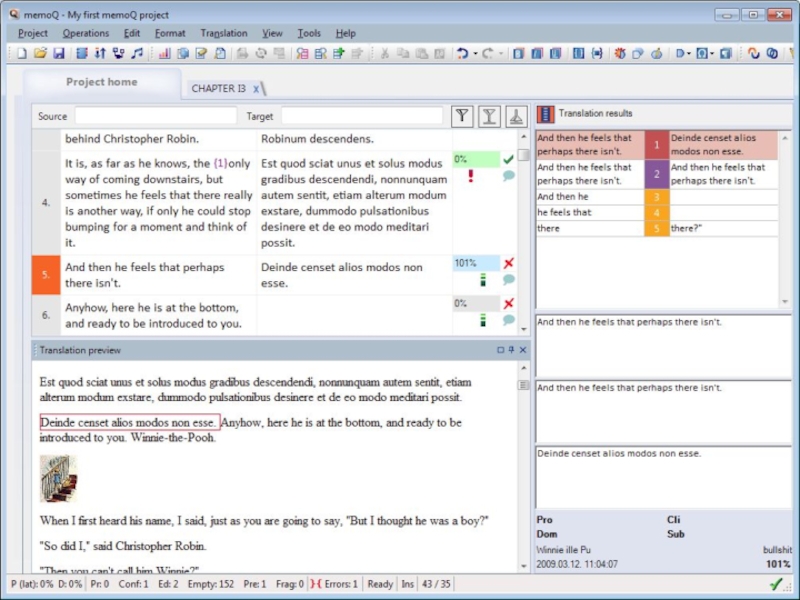800x600 pixels.
Task: Click the translation grid scrollbar down arrow
Action: pos(524,330)
